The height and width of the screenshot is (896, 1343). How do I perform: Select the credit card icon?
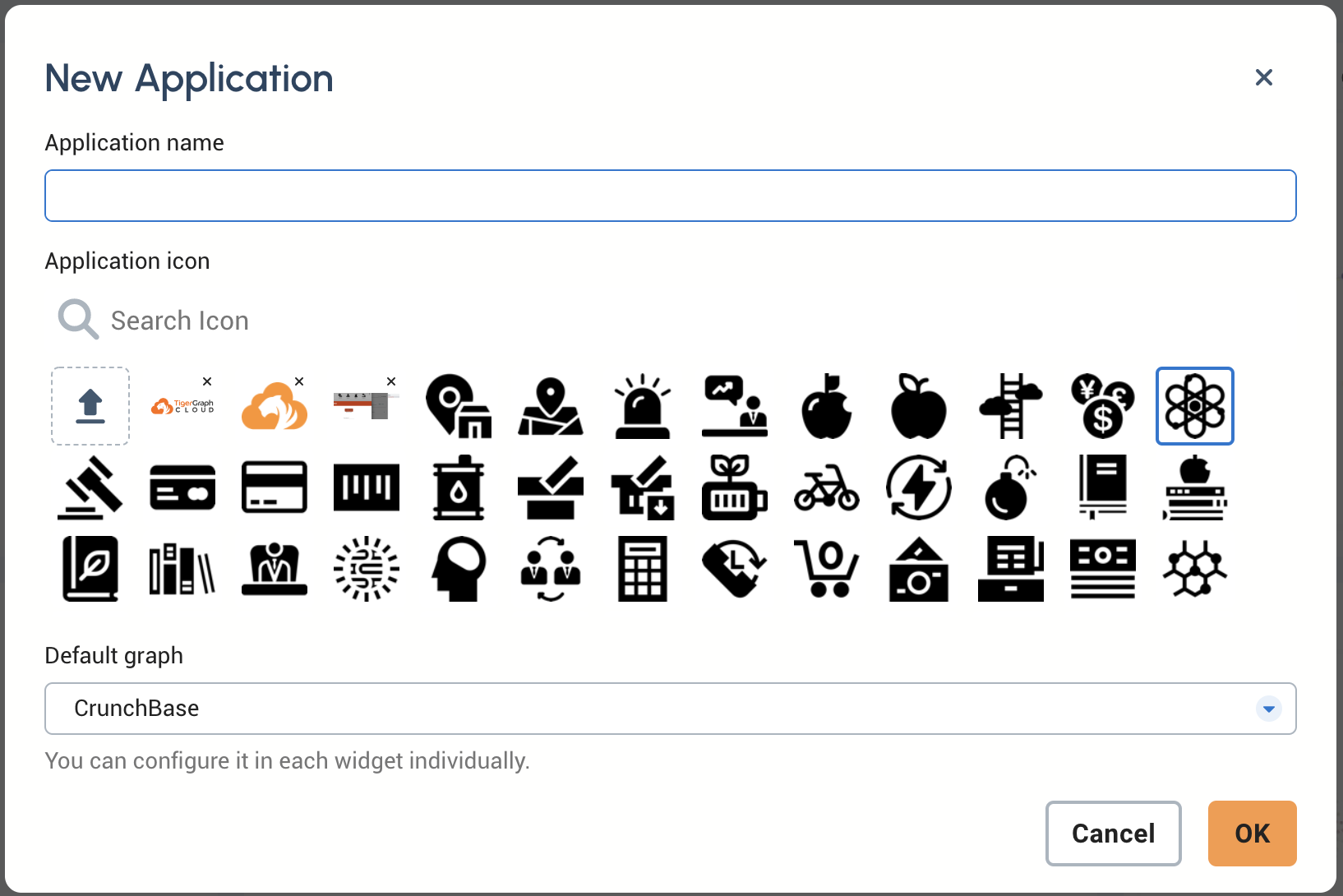click(182, 487)
